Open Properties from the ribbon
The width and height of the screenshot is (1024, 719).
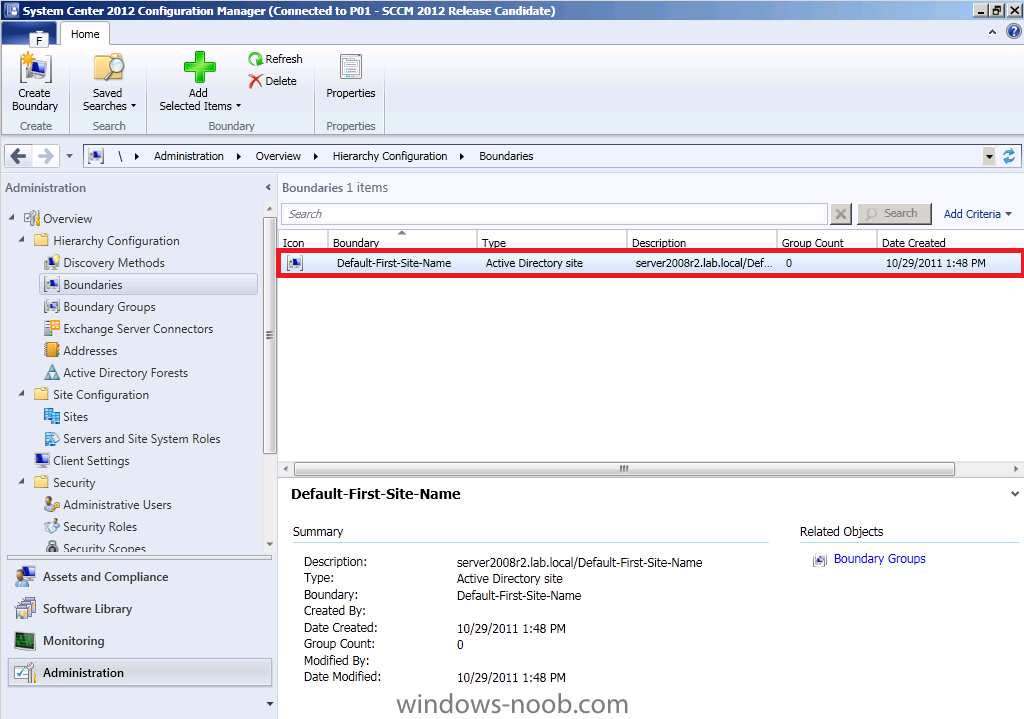(351, 77)
